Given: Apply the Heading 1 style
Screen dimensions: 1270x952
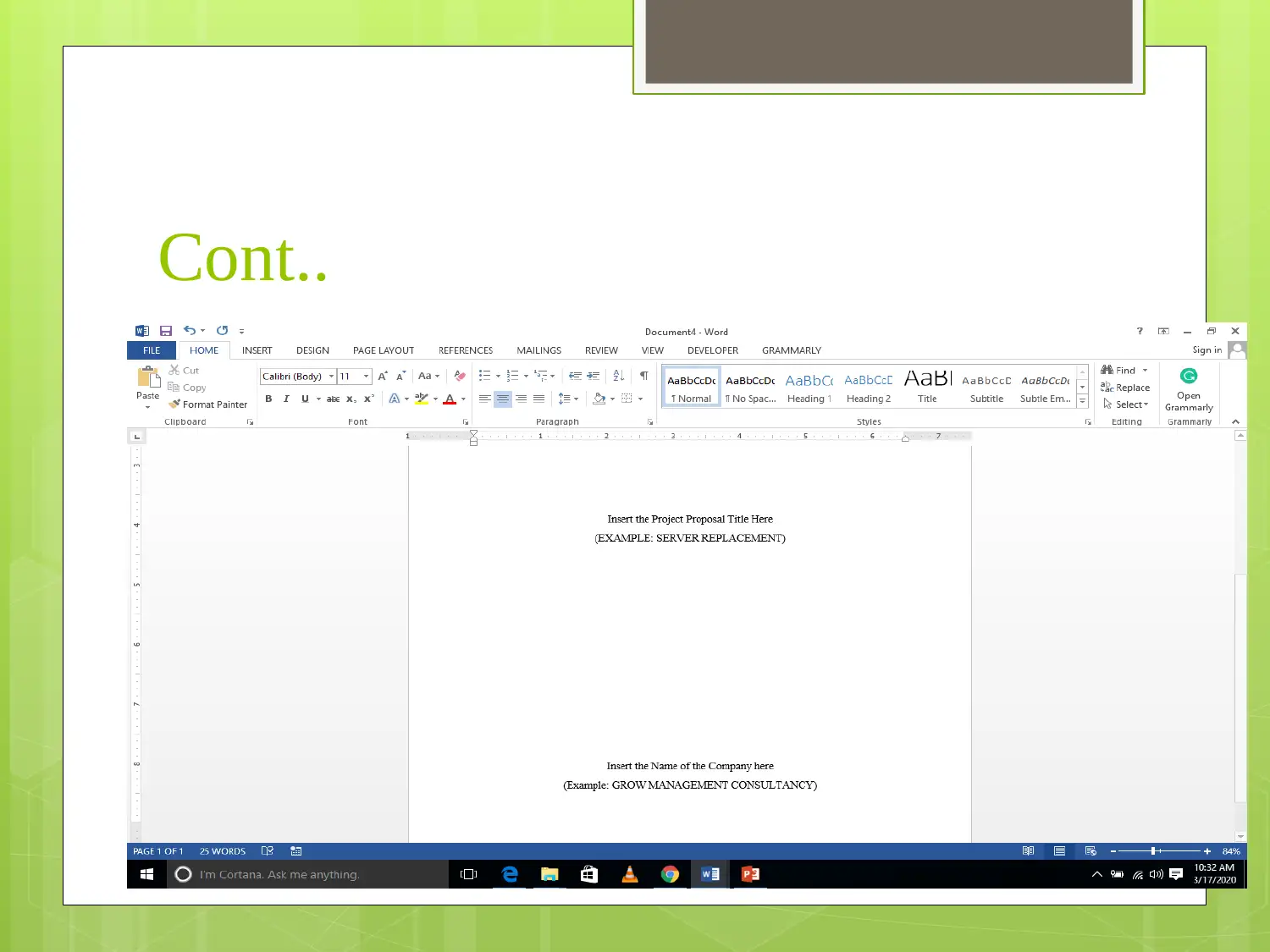Looking at the screenshot, I should coord(809,387).
